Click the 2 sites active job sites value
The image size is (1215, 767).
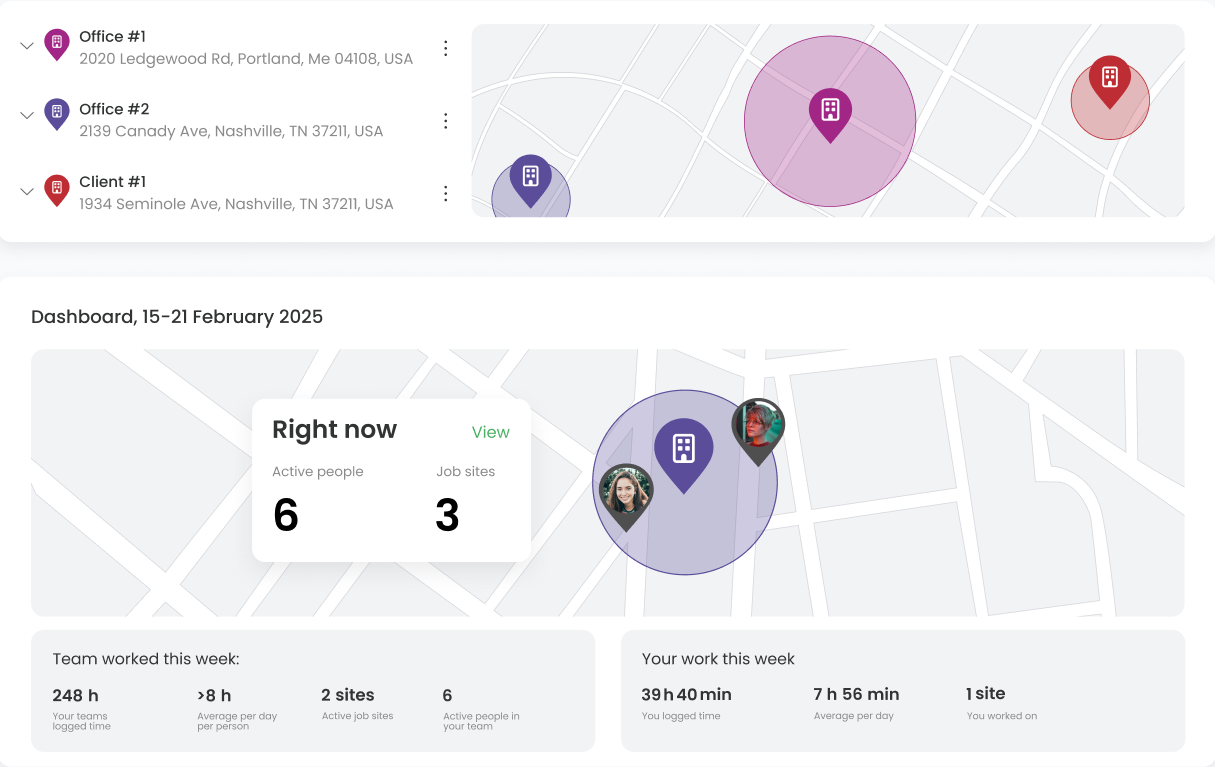(348, 695)
